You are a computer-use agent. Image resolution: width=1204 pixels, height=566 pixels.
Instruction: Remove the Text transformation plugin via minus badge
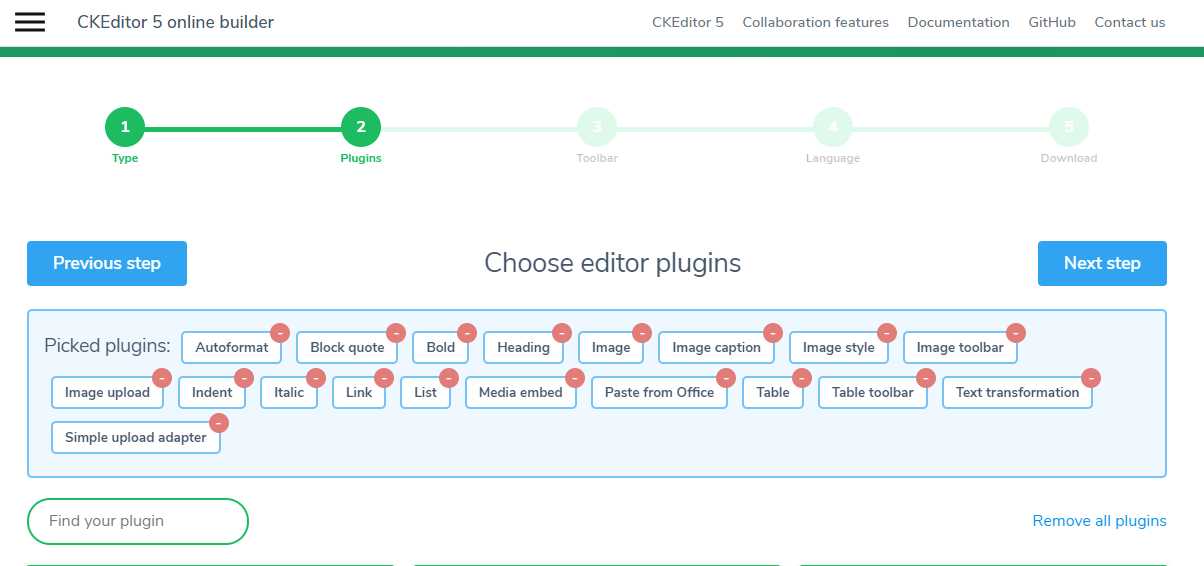coord(1091,378)
